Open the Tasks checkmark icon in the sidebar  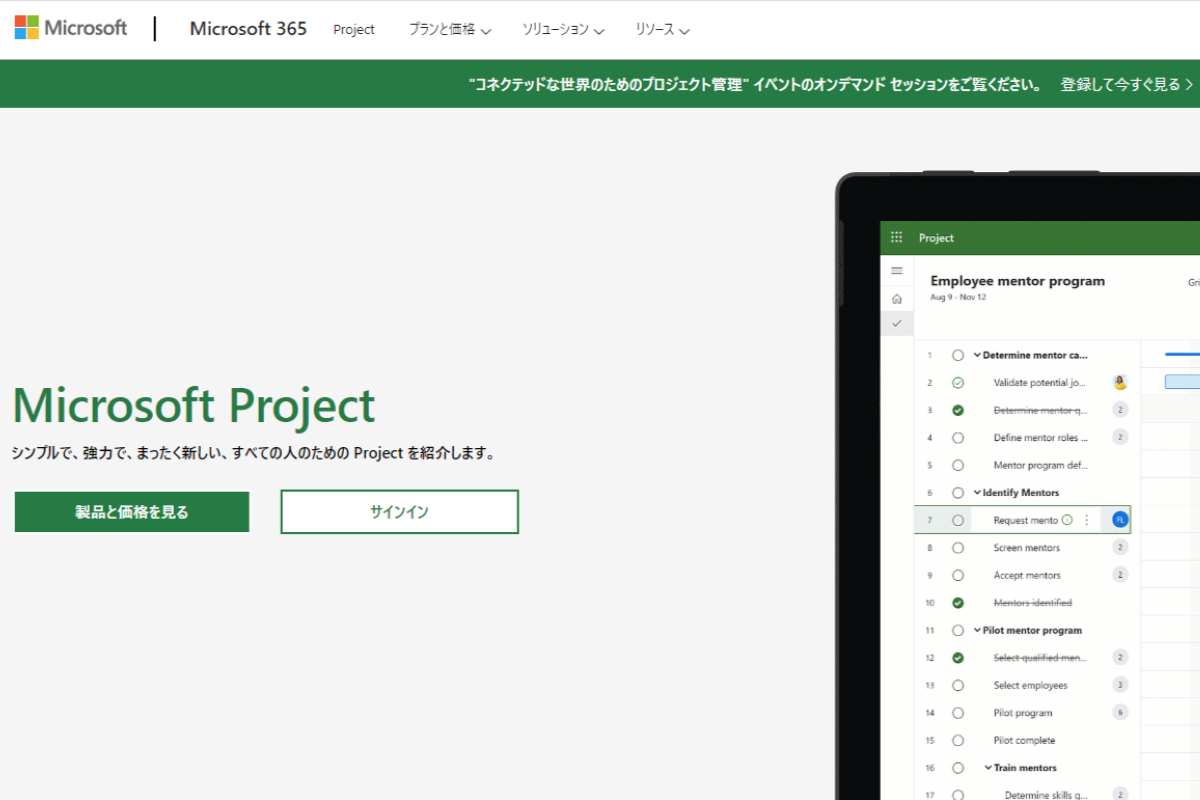pos(897,322)
